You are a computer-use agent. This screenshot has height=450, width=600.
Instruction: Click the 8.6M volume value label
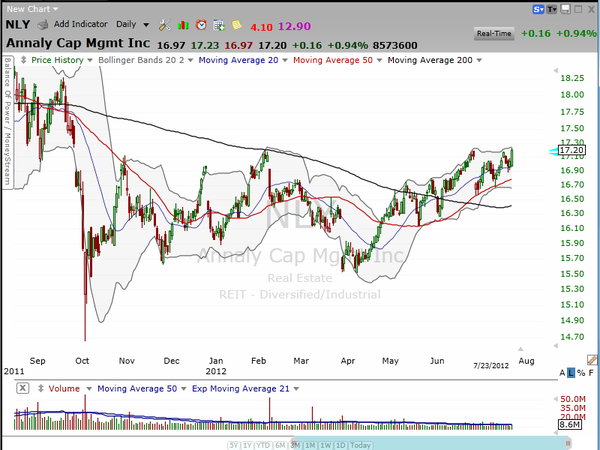point(569,425)
